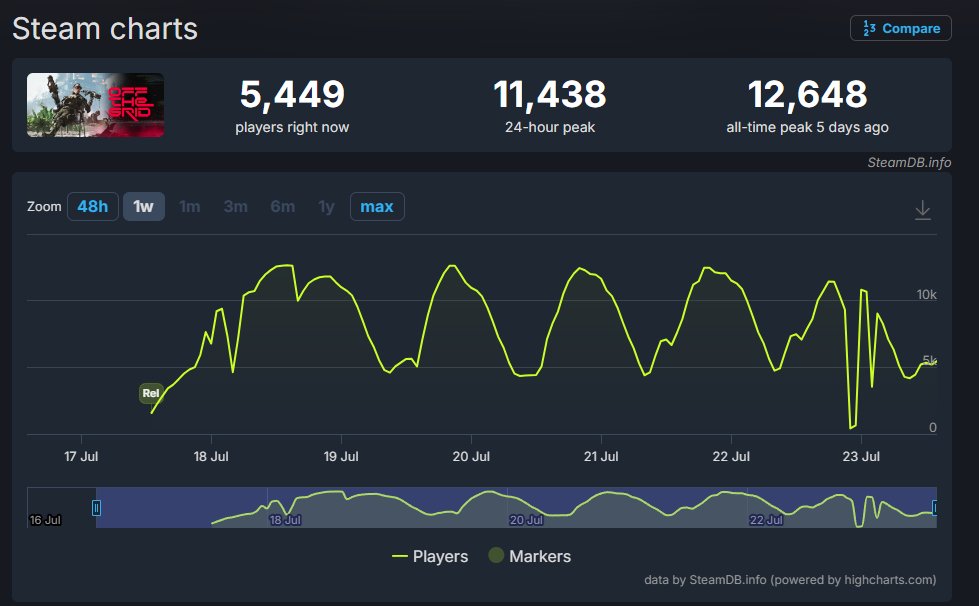Switch zoom to max
979x606 pixels.
377,207
